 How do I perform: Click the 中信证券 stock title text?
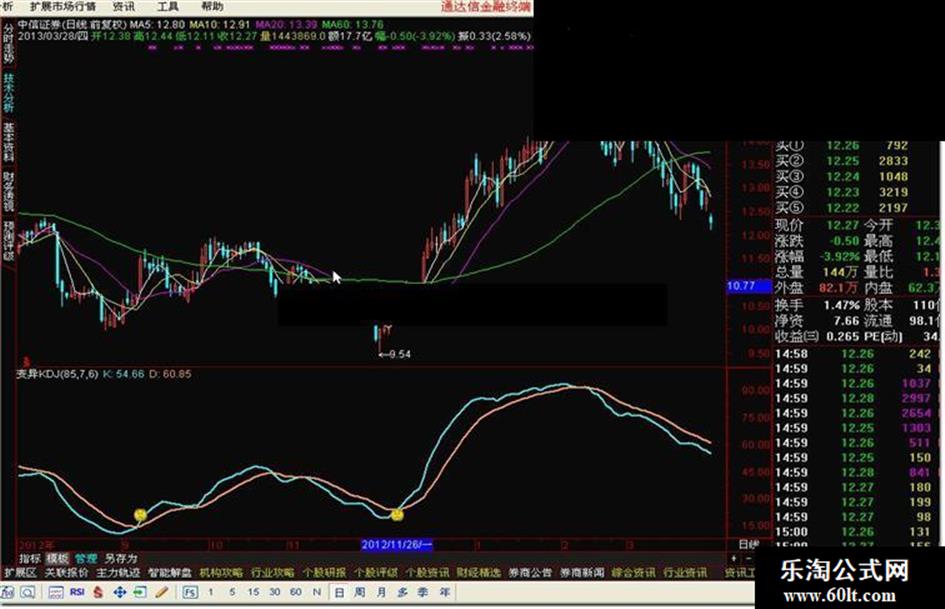[39, 25]
